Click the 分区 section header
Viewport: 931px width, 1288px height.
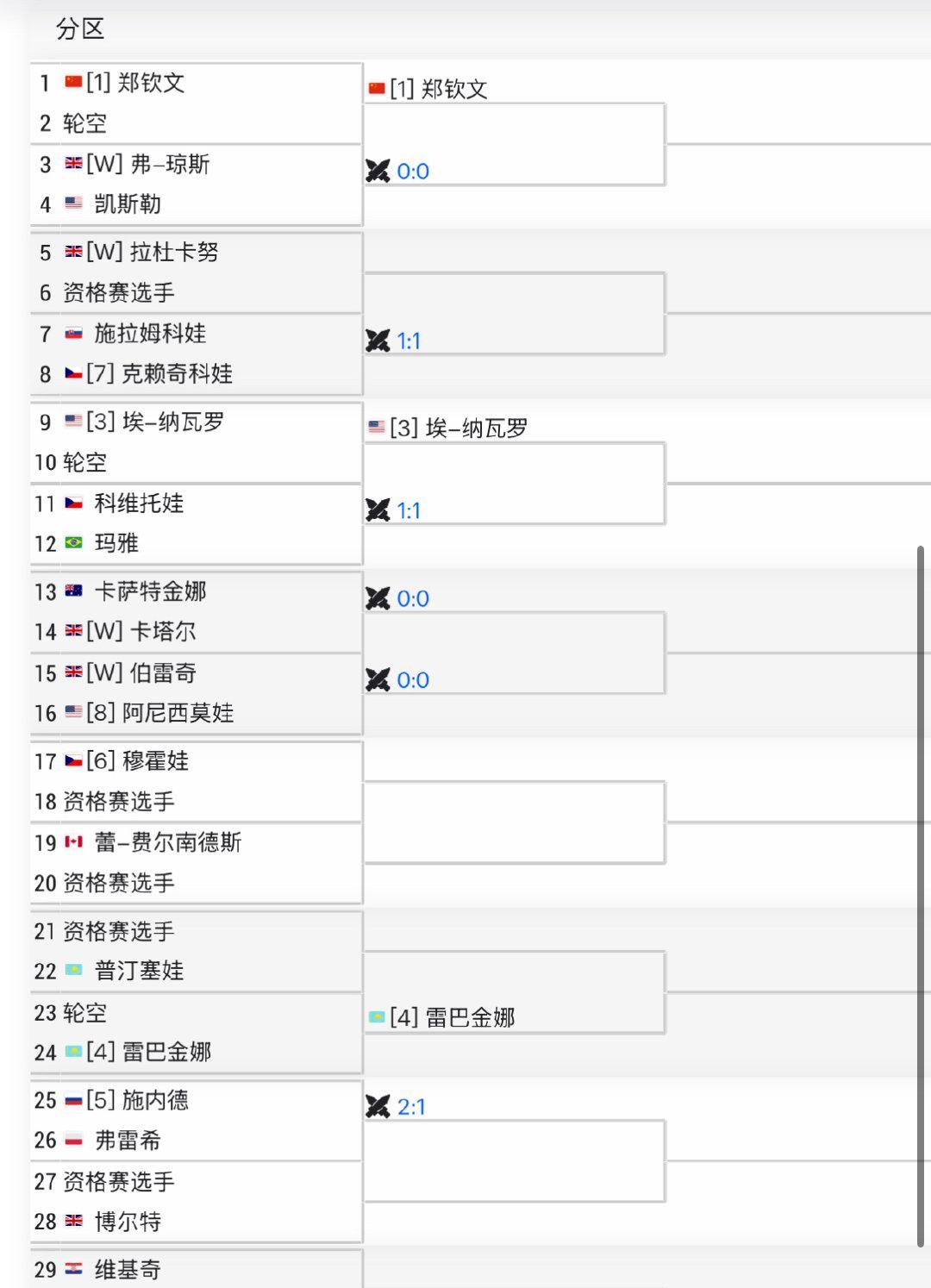pyautogui.click(x=80, y=28)
